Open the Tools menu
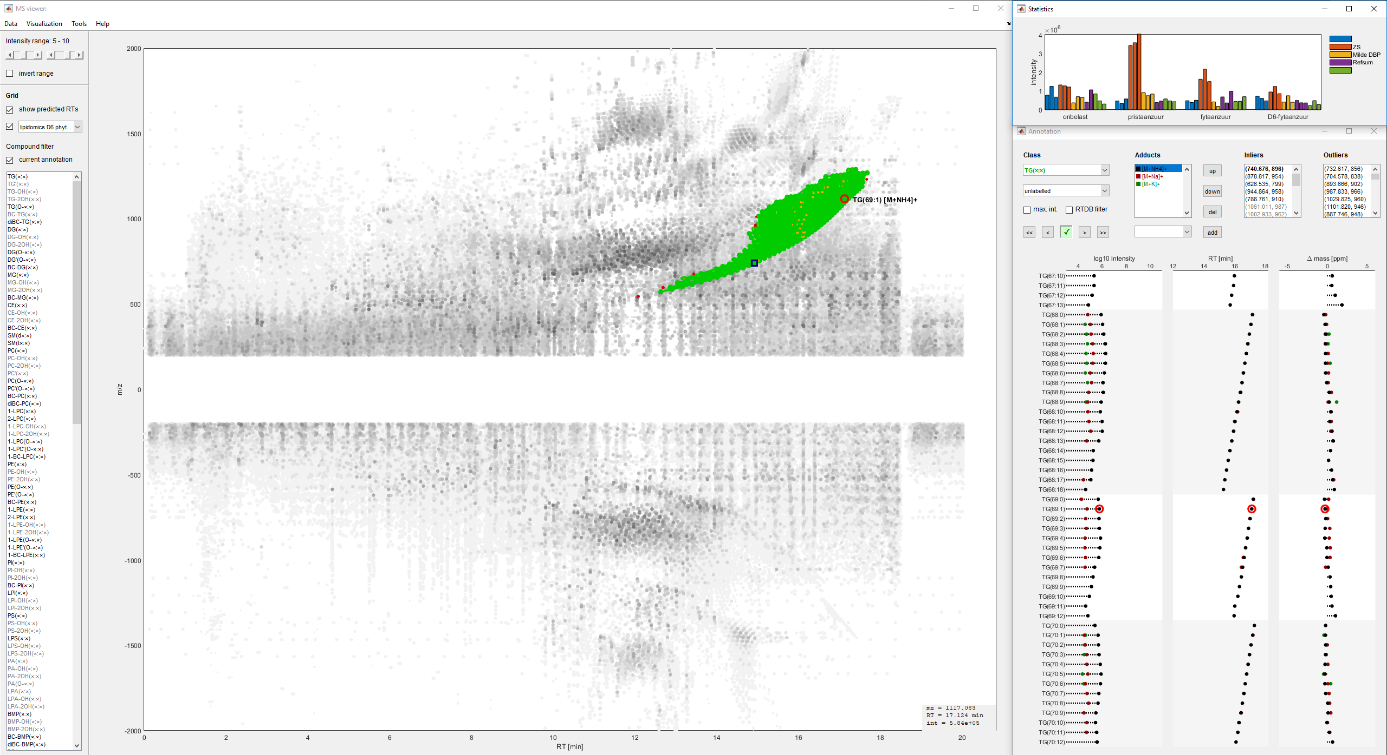1387x755 pixels. tap(79, 23)
